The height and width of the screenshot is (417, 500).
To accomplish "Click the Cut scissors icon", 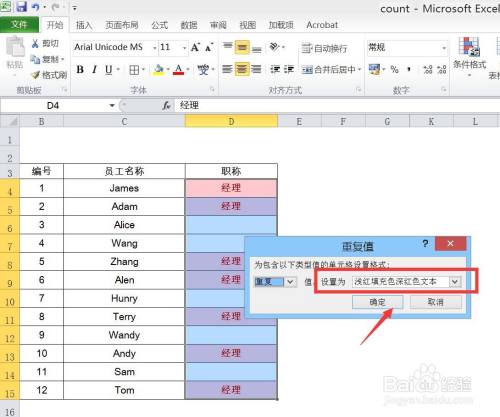I will tap(35, 43).
